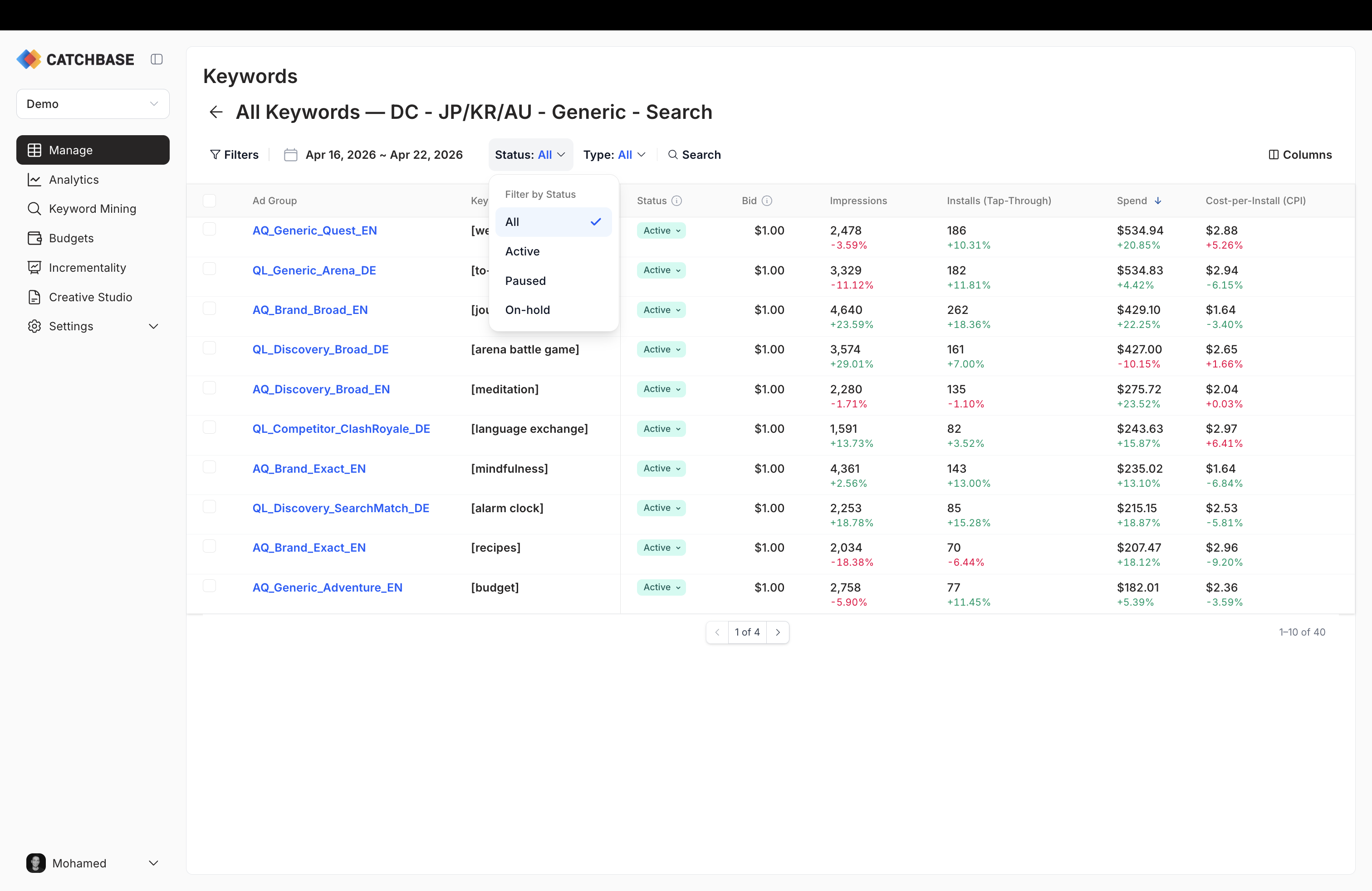Click the sort arrow on Spend column
Viewport: 1372px width, 891px height.
(x=1159, y=201)
